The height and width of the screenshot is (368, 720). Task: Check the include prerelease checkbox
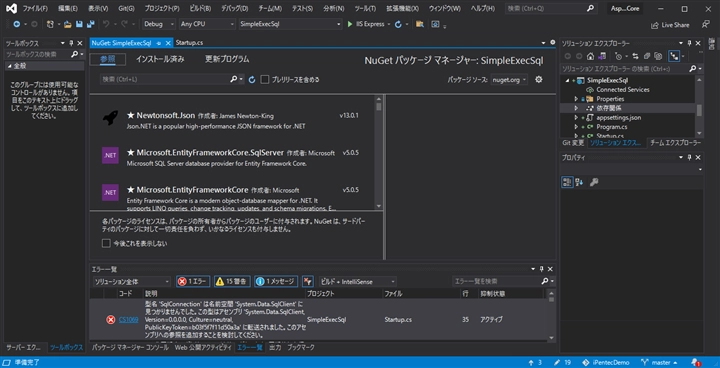[x=264, y=79]
